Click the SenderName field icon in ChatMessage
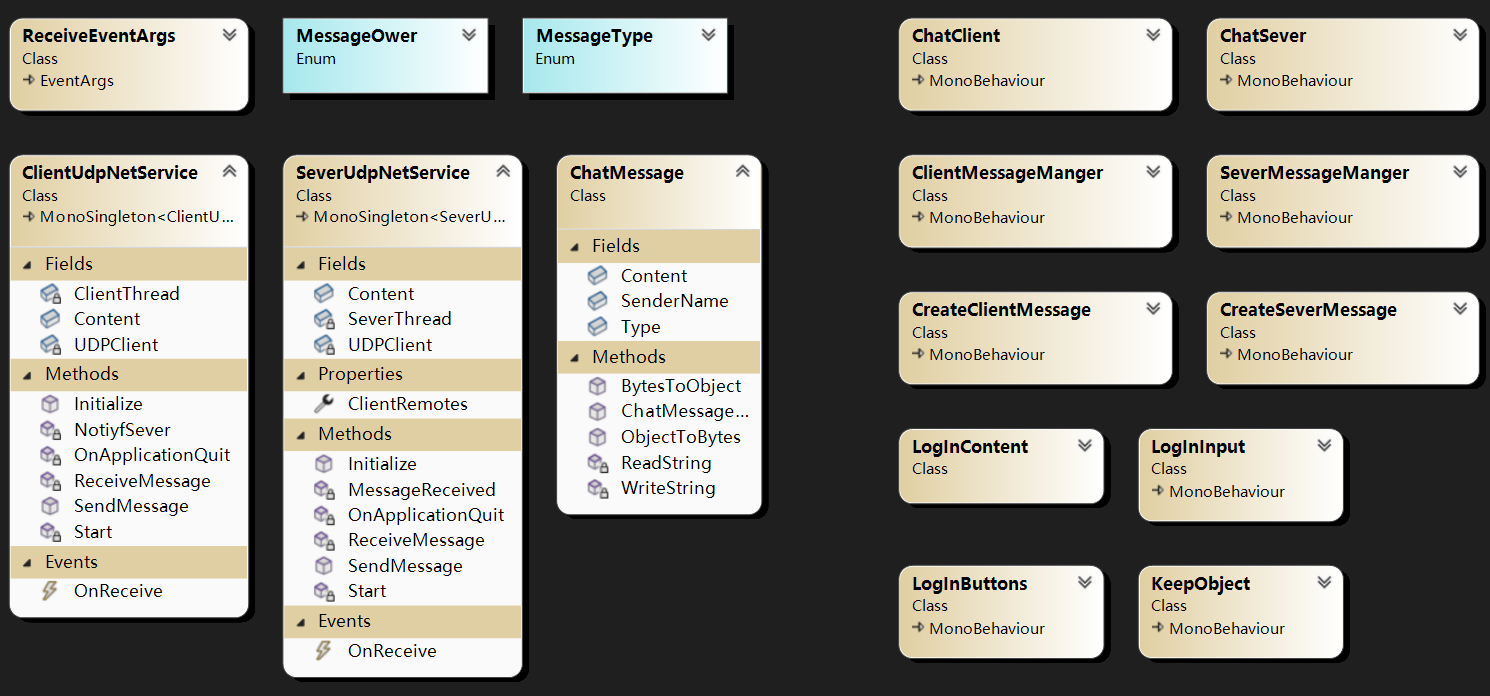Screen dimensions: 1490x696 coord(597,301)
